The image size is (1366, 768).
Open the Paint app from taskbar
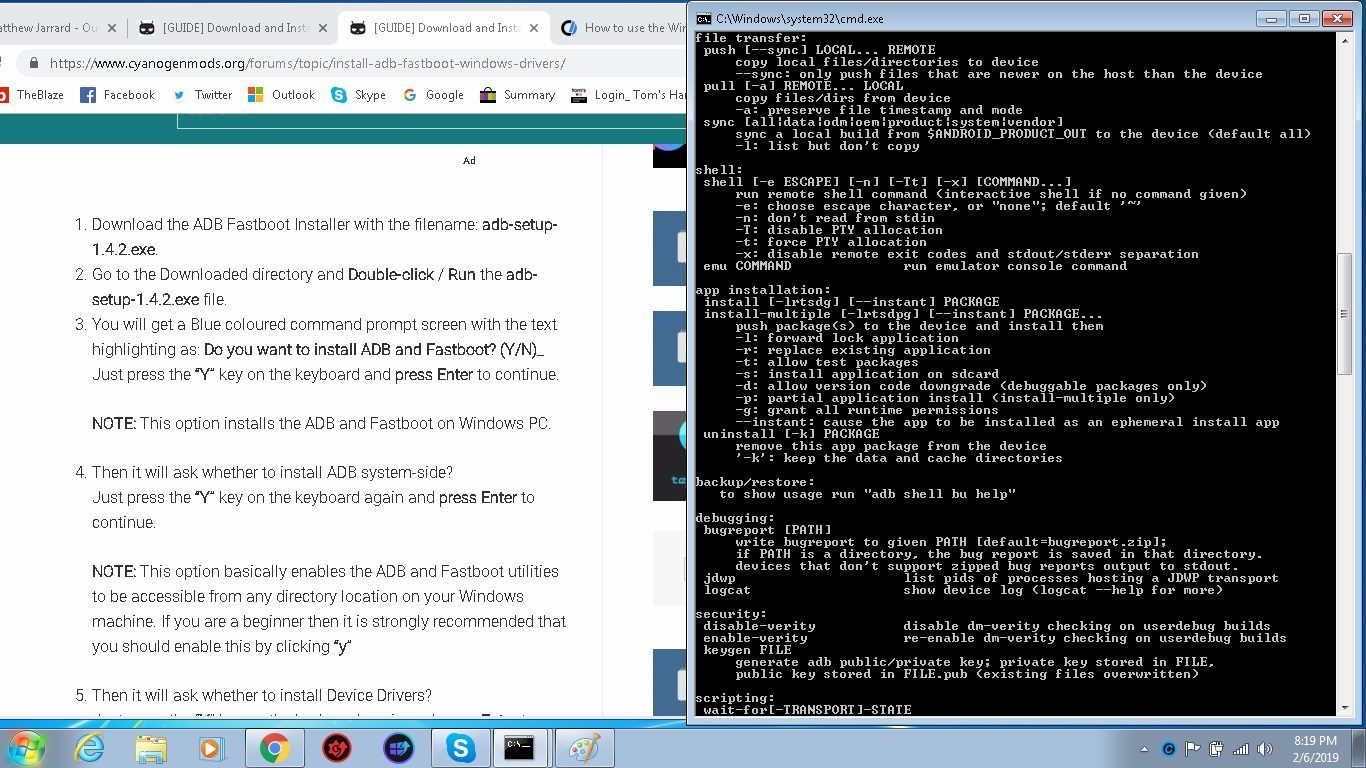tap(583, 747)
